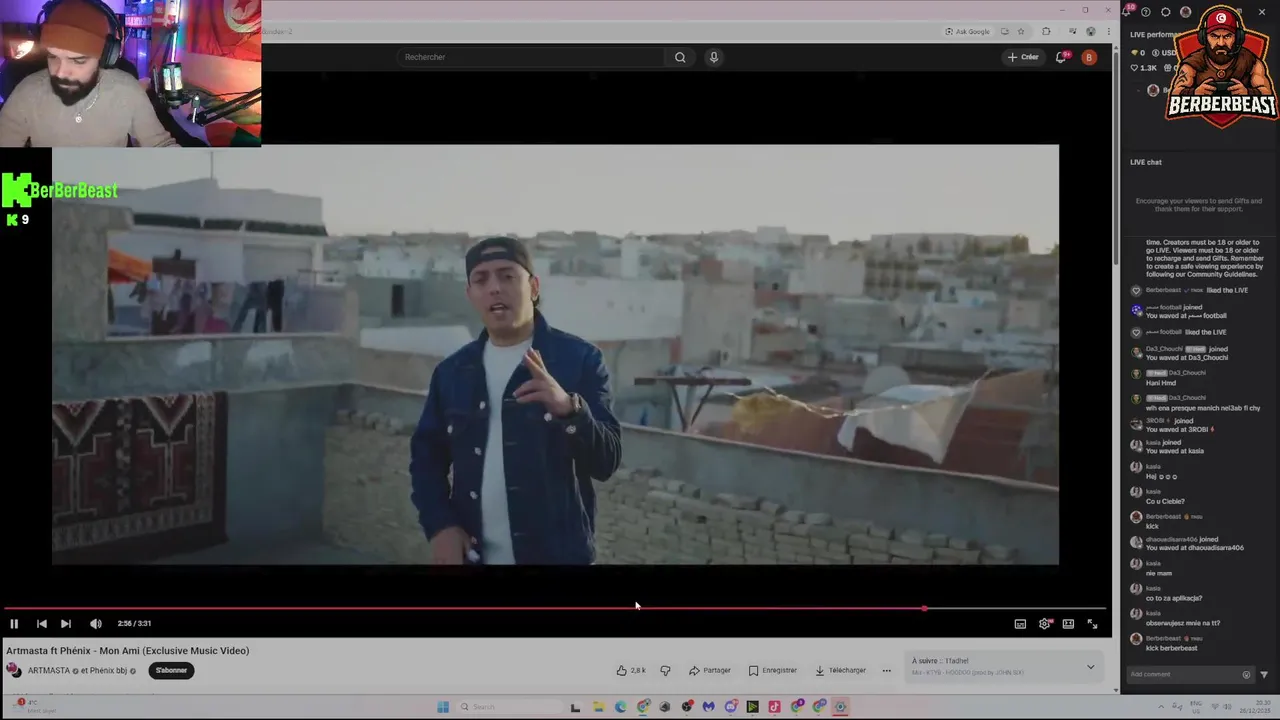
Task: Open File Explorer from taskbar
Action: 598,707
